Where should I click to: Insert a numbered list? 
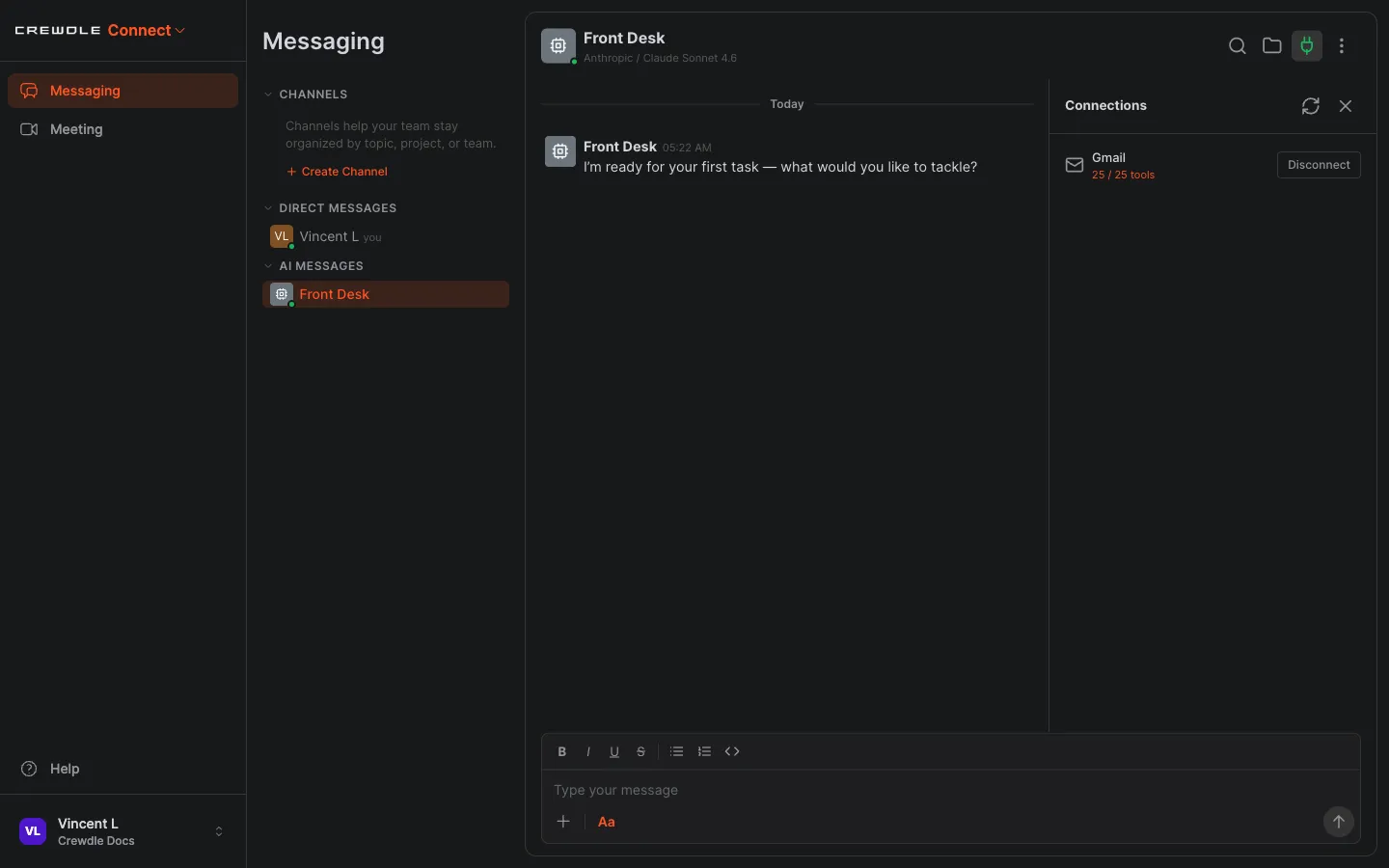click(x=704, y=751)
